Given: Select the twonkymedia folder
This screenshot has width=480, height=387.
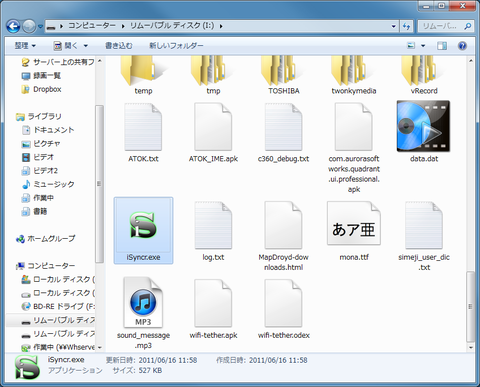Looking at the screenshot, I should pos(354,75).
